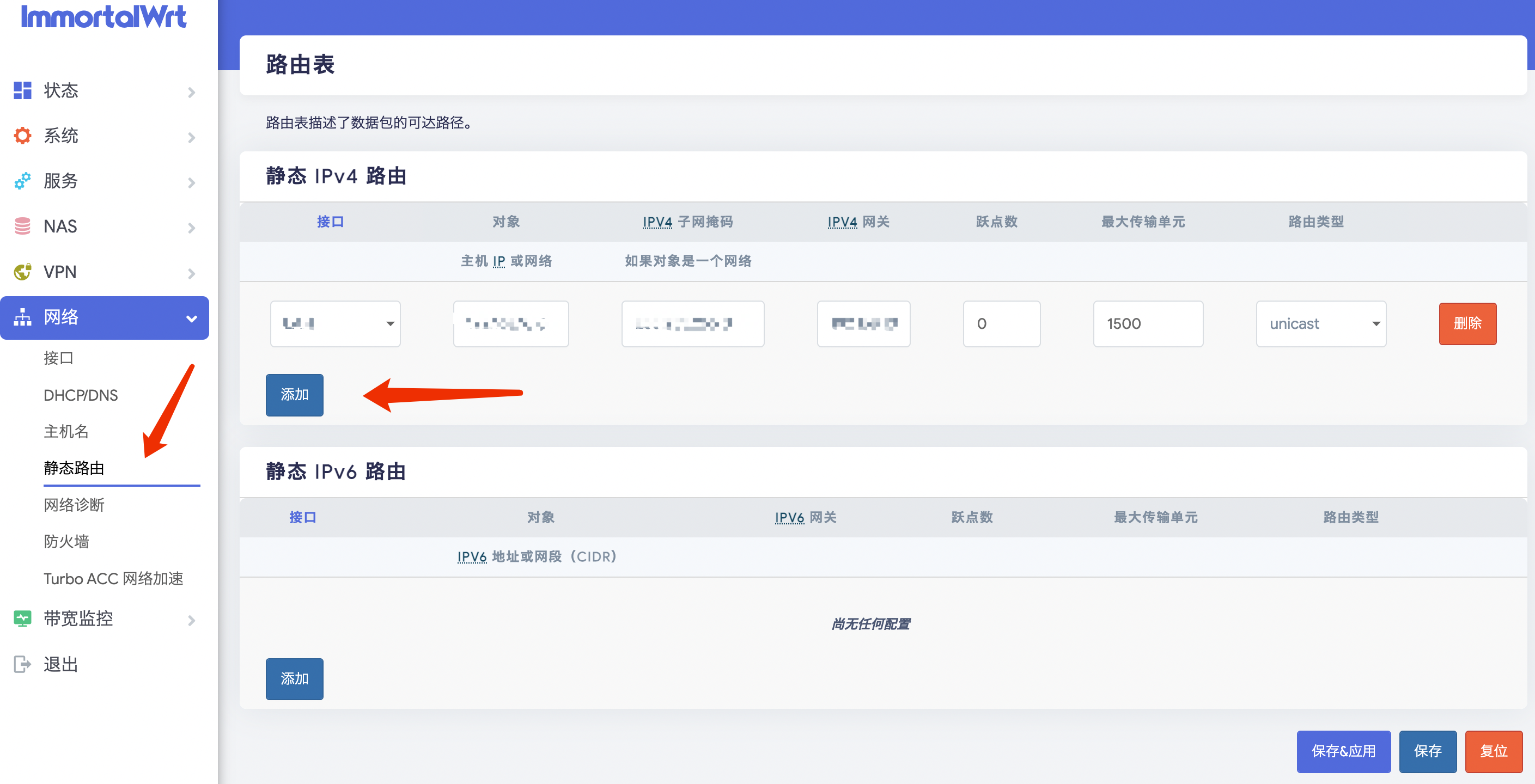Image resolution: width=1535 pixels, height=784 pixels.
Task: Select the 退出 logout item
Action: [104, 664]
